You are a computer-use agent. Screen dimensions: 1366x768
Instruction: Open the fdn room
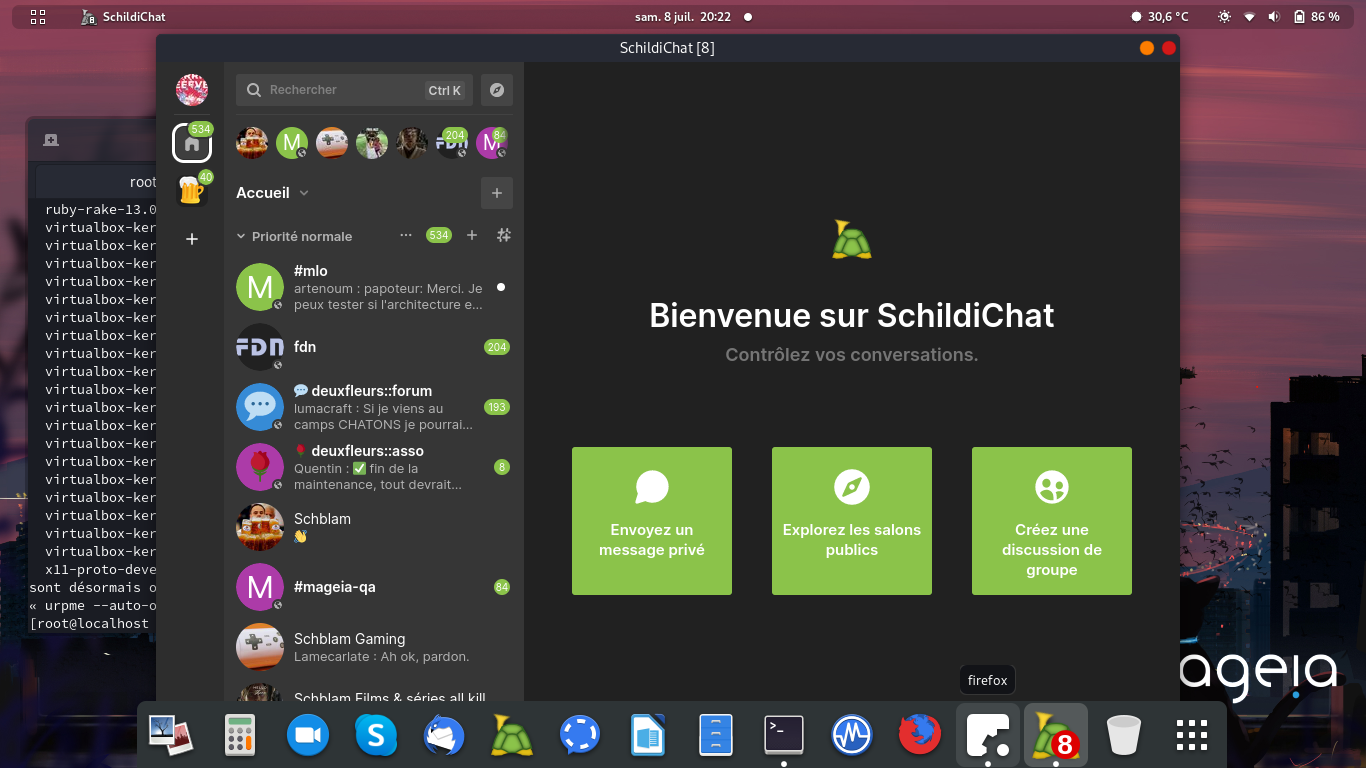pos(374,347)
